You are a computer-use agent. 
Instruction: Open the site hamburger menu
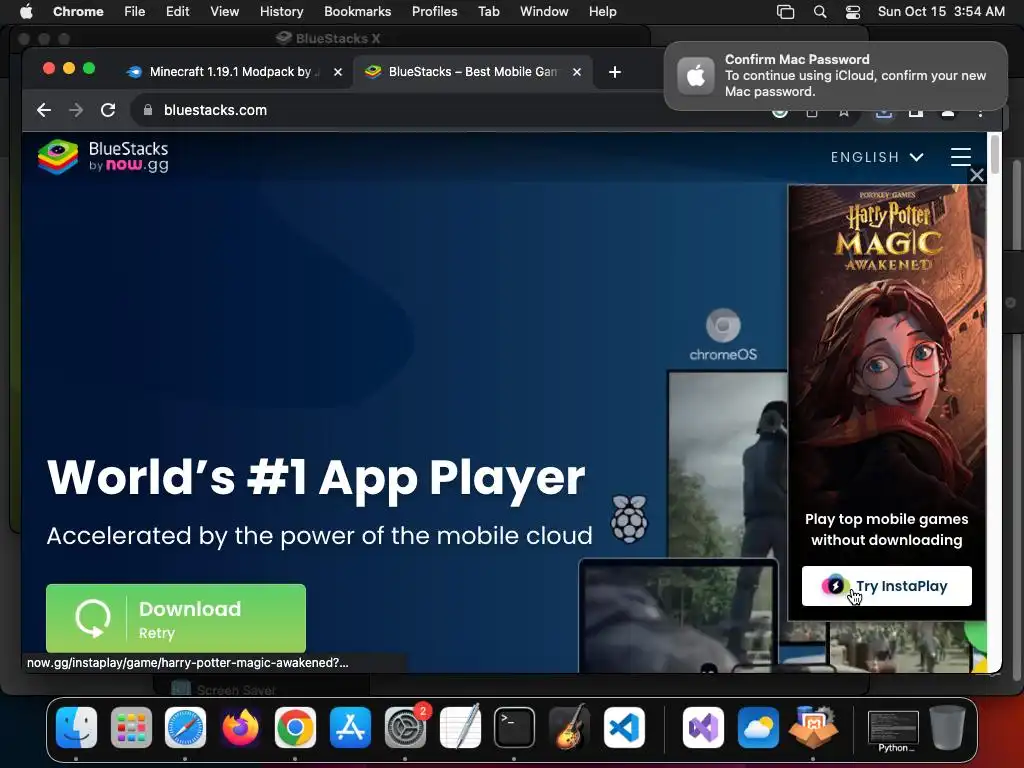coord(961,157)
